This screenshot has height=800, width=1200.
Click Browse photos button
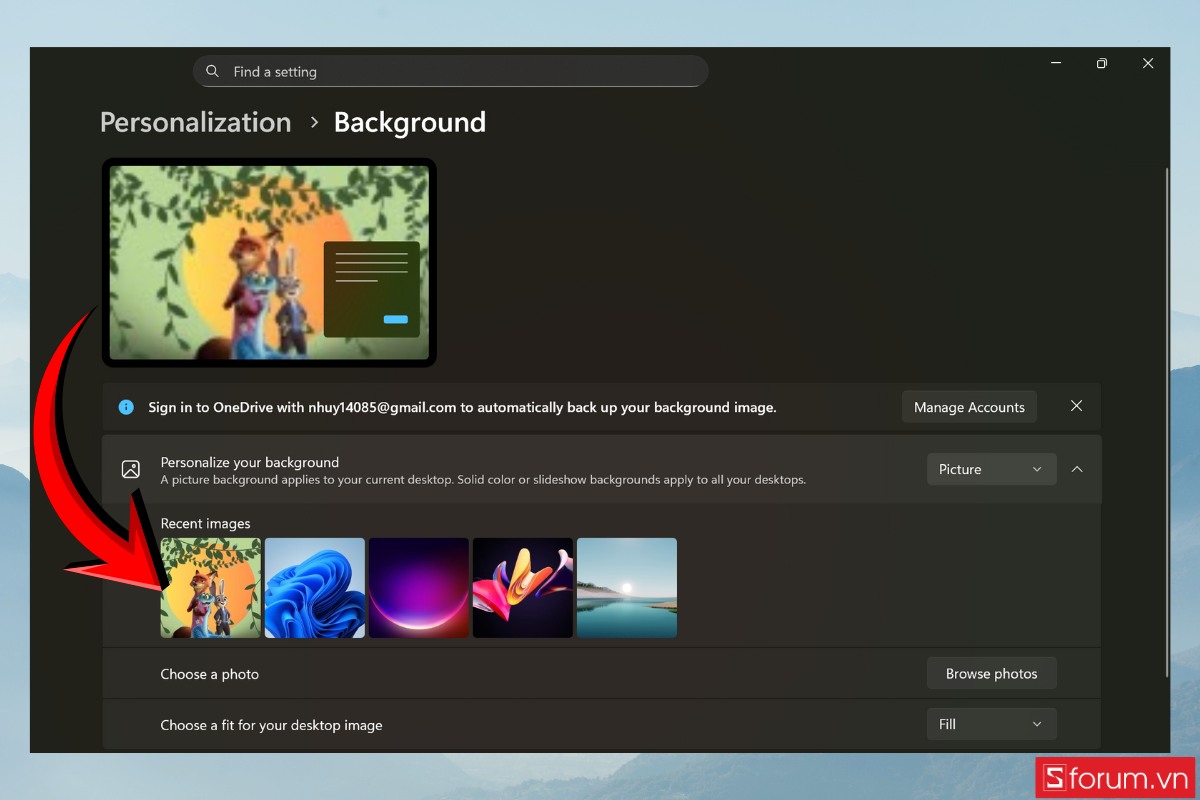[990, 674]
